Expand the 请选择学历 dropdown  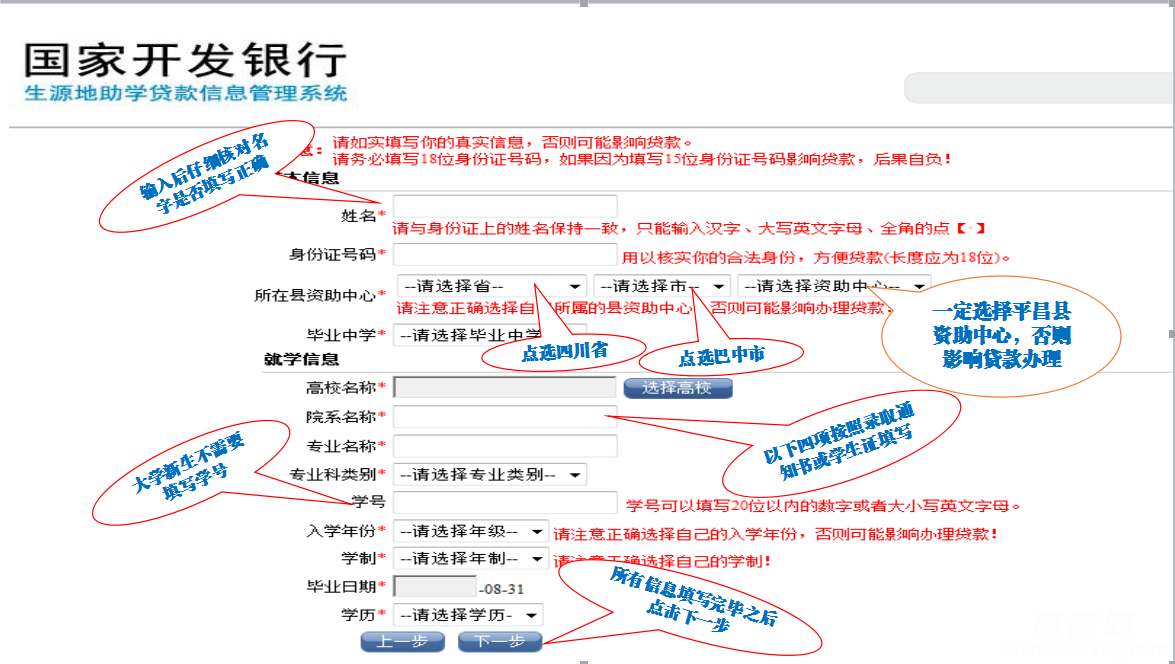click(x=468, y=615)
